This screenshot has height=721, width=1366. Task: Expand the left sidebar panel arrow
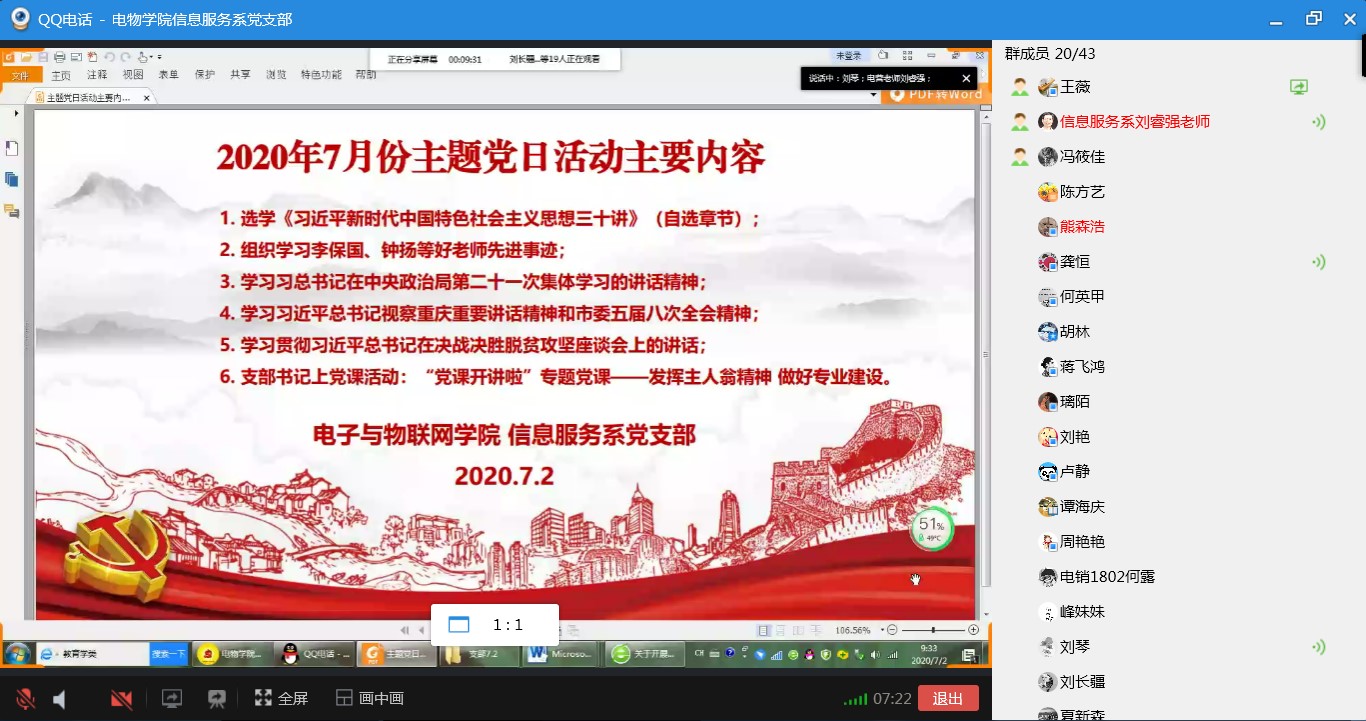(16, 114)
